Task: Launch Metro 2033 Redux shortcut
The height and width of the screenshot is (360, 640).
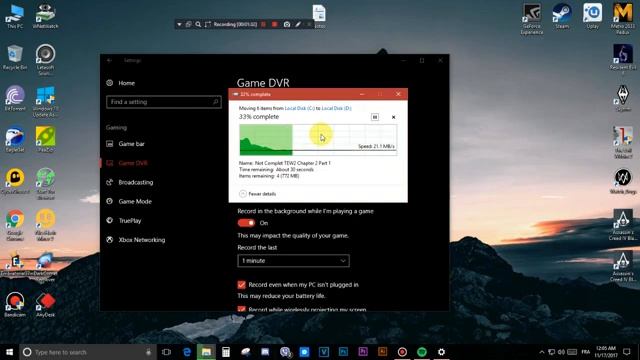Action: [x=623, y=19]
